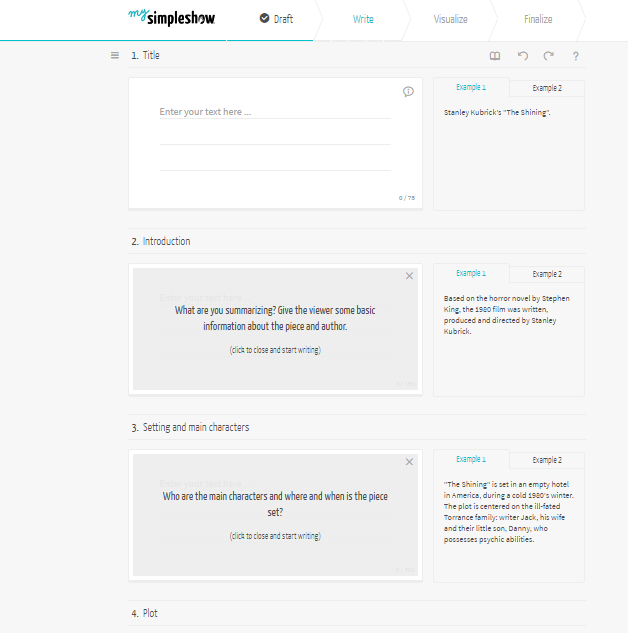Select Example 2 tab in the Title section
Viewport: 628px width, 633px height.
point(546,88)
